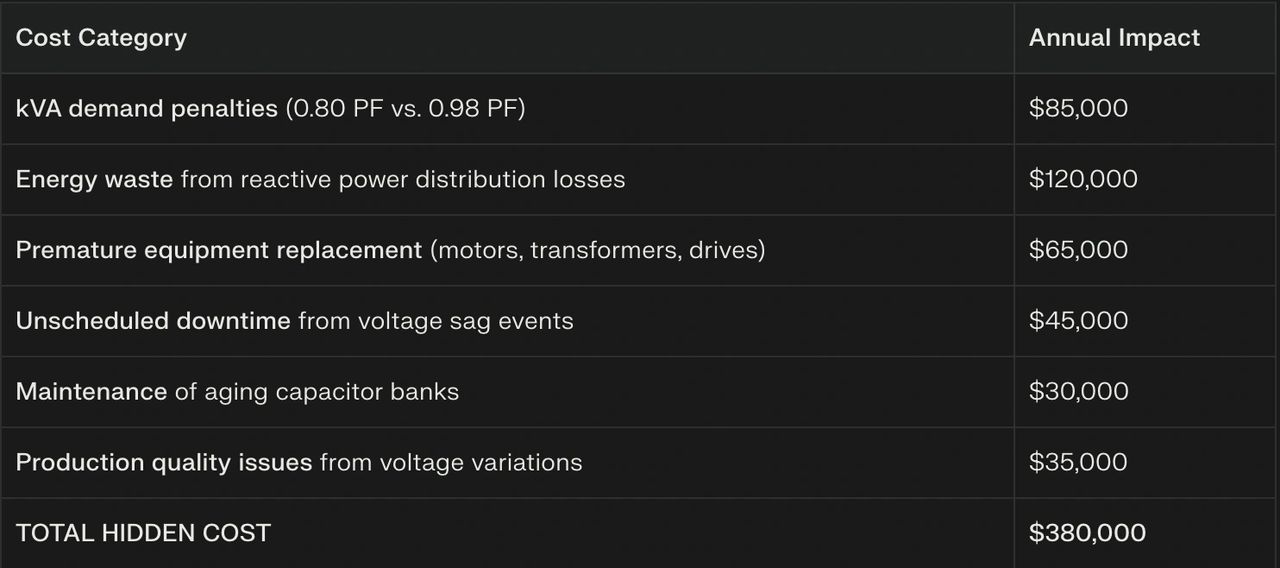Click the Annual Impact column header
The image size is (1280, 568).
pos(1114,38)
